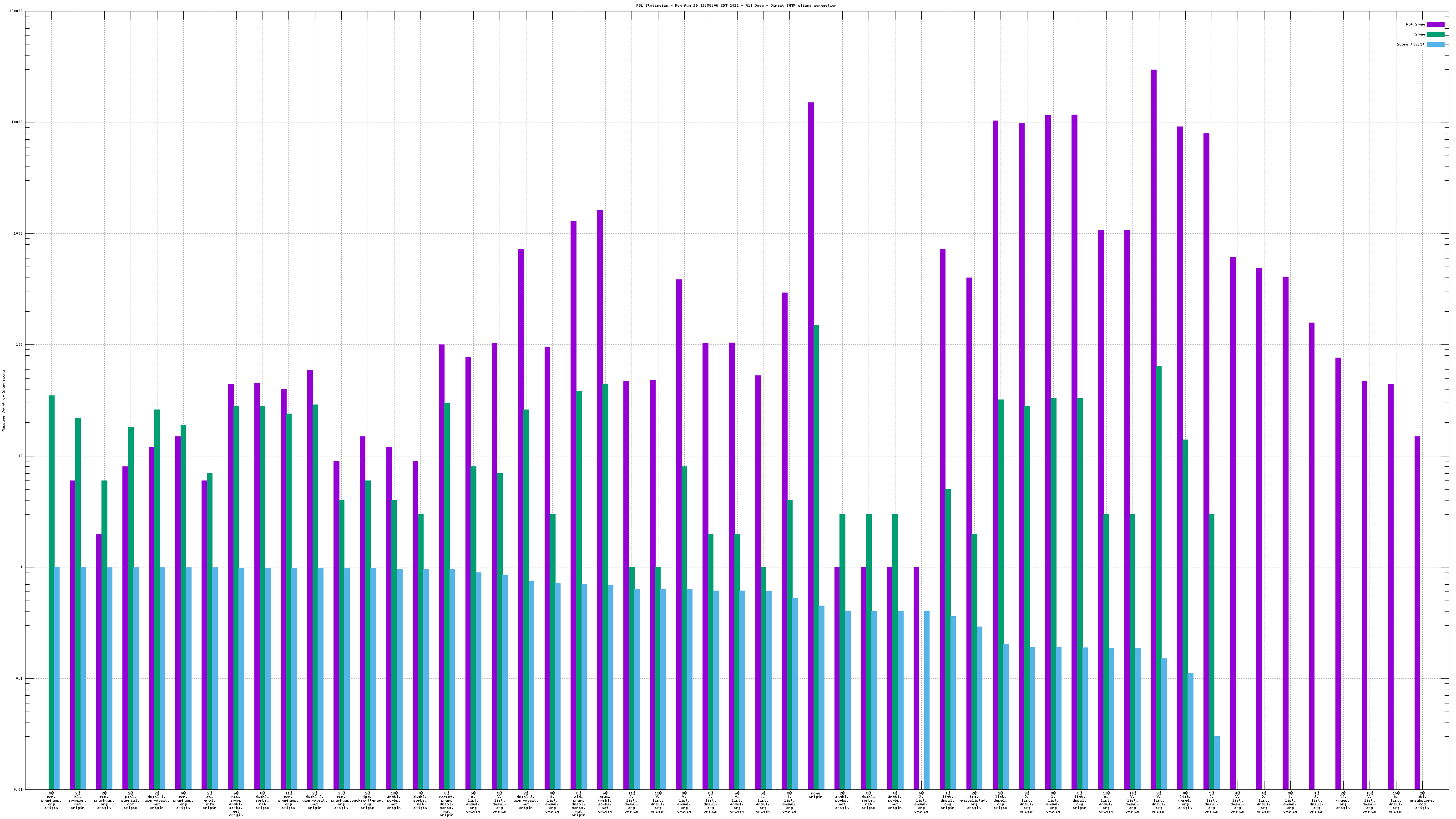This screenshot has width=1456, height=819.
Task: Click the 12.apews.org origin axis label
Action: pyautogui.click(x=1343, y=800)
